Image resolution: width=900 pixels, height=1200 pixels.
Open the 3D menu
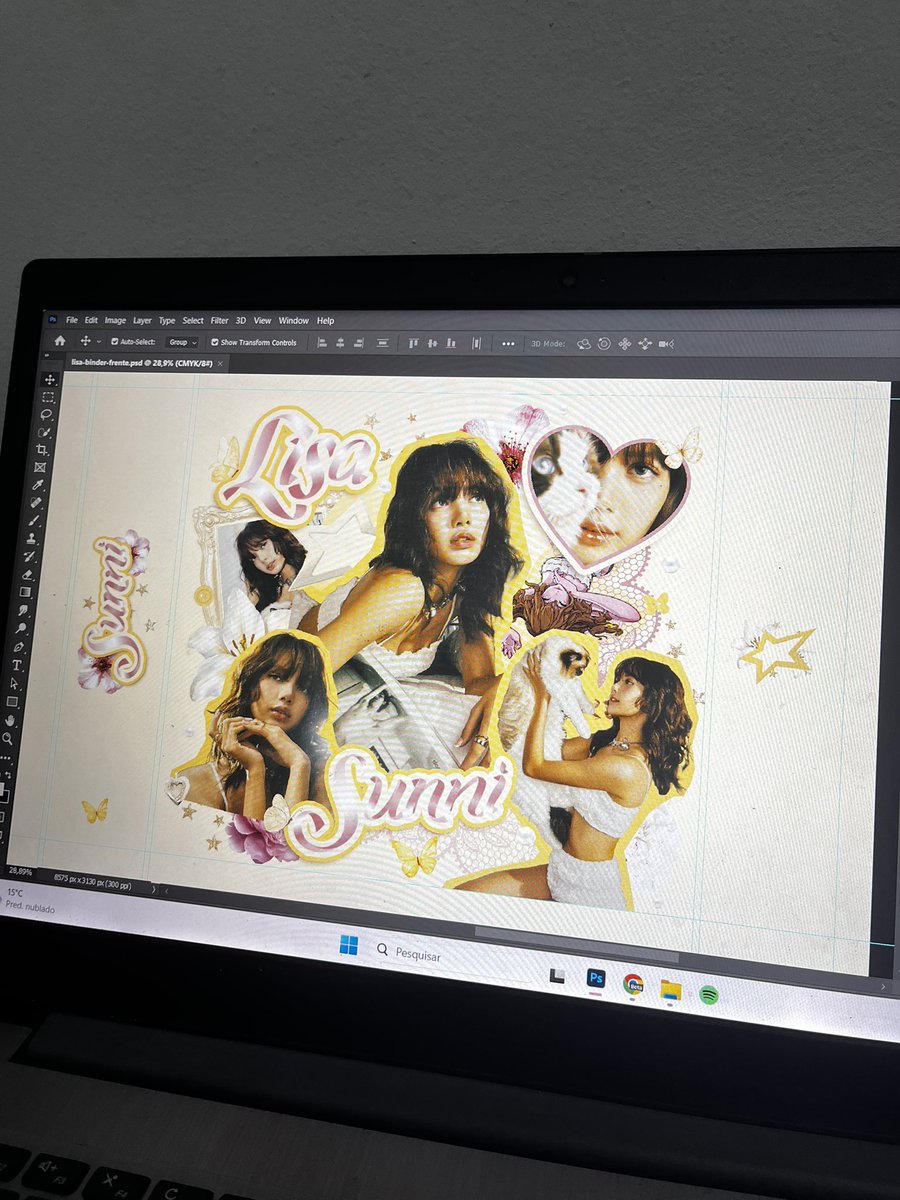click(241, 321)
